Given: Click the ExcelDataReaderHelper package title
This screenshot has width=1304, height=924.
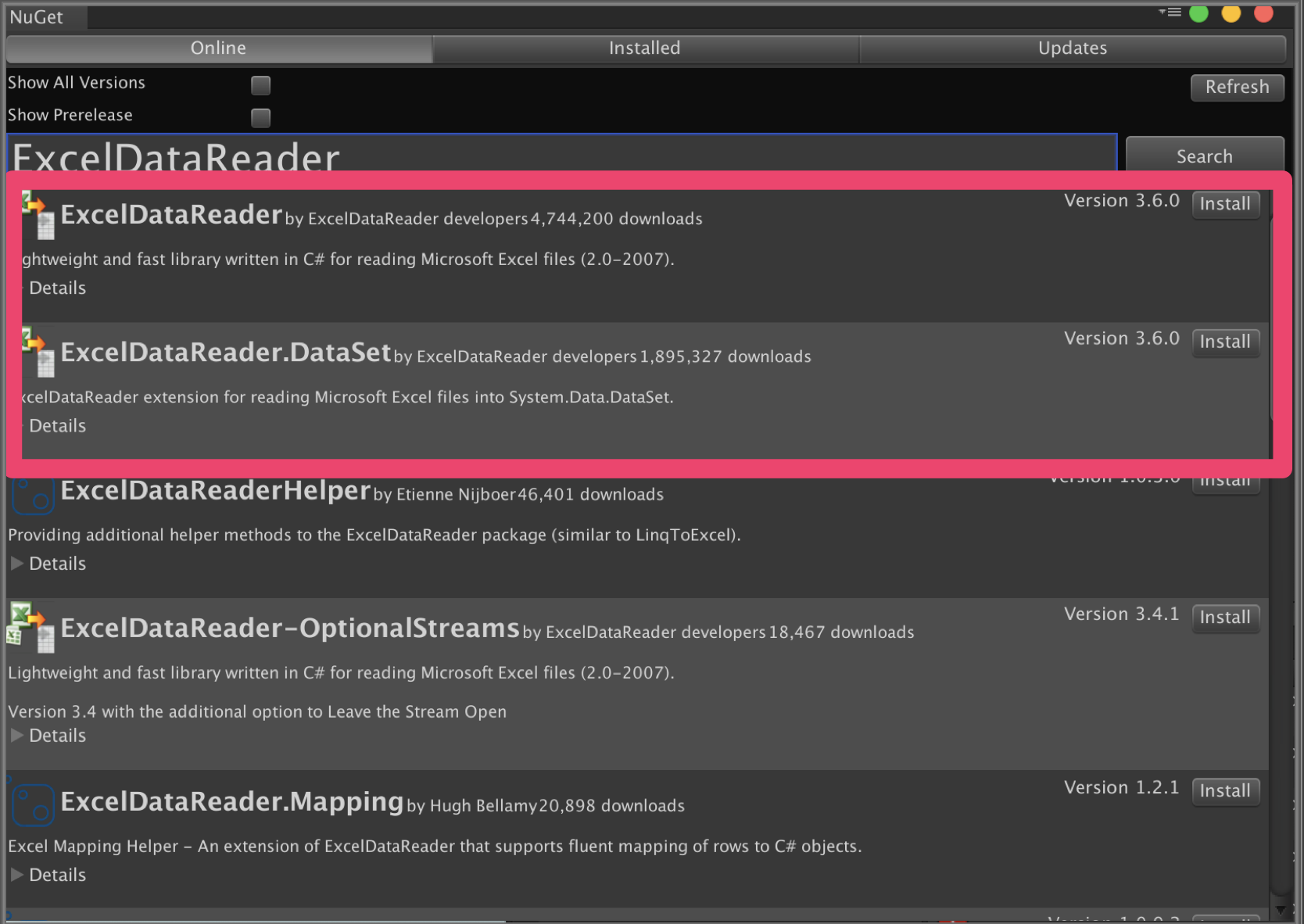Looking at the screenshot, I should [215, 490].
